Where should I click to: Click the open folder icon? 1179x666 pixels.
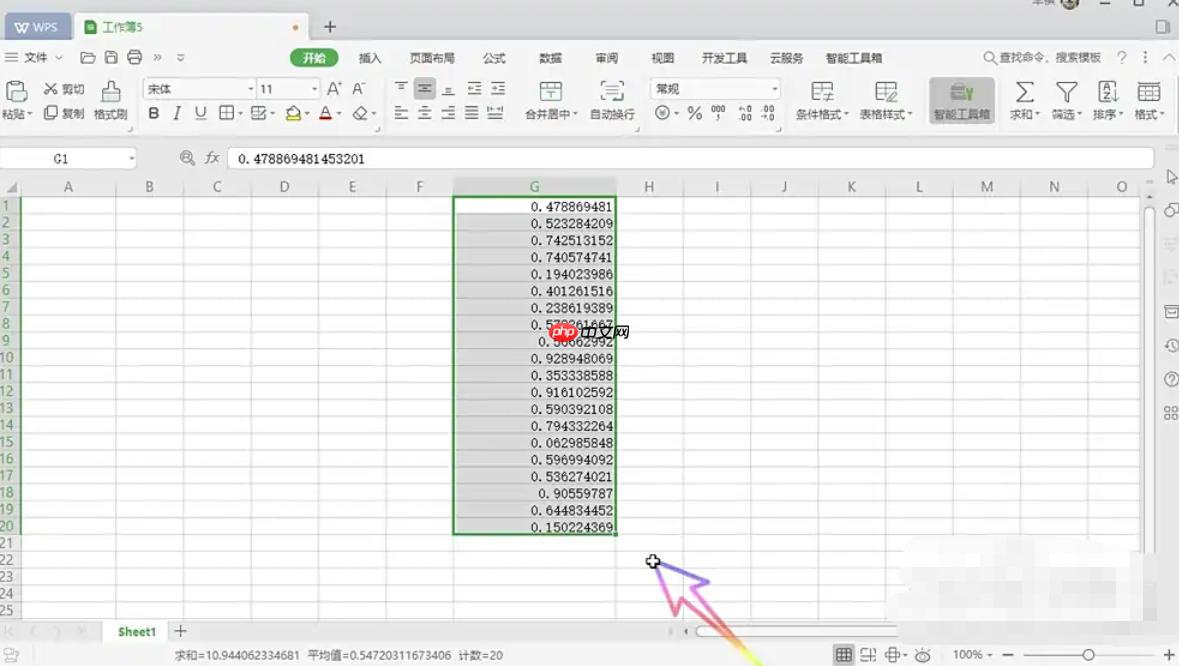[x=88, y=58]
